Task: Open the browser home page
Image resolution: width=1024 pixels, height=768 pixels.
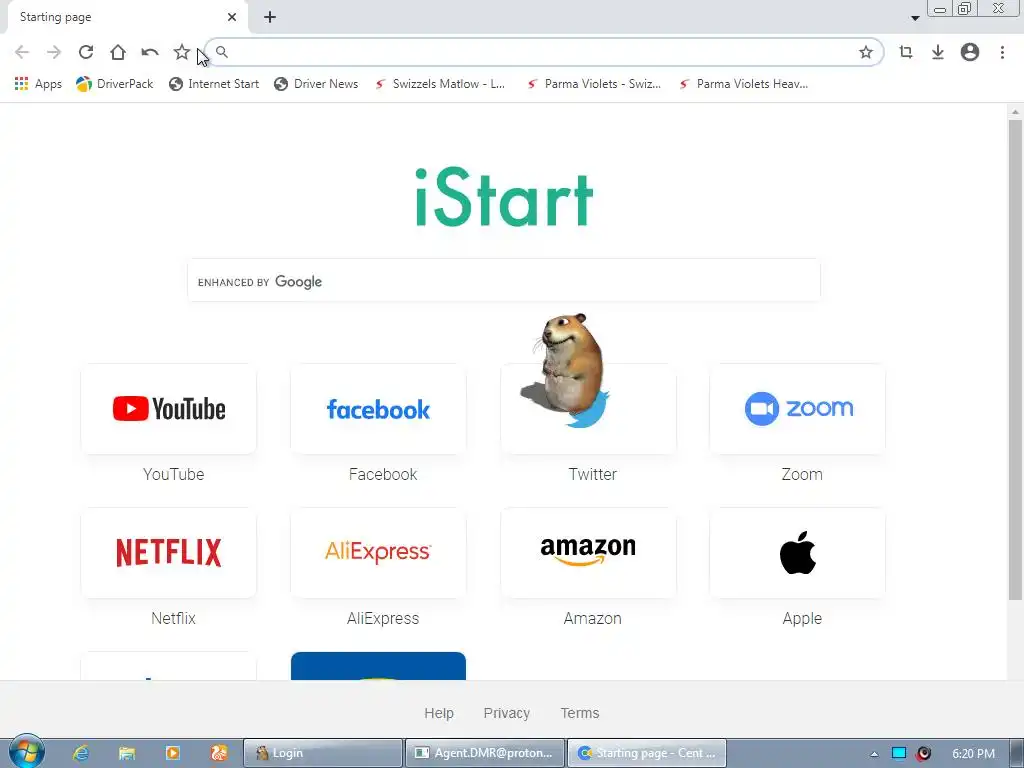Action: [x=118, y=52]
